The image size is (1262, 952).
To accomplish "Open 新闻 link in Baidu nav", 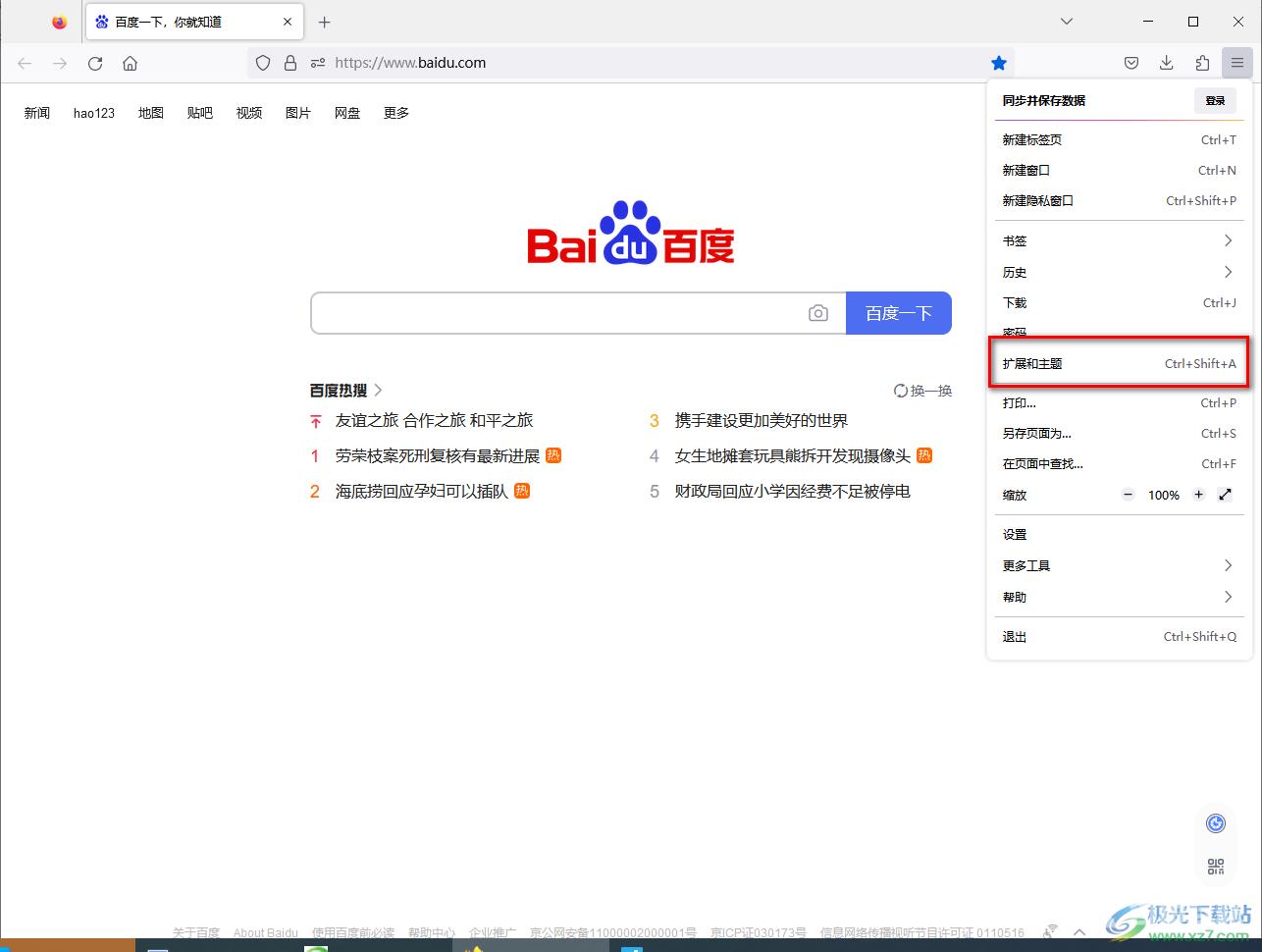I will pyautogui.click(x=37, y=113).
